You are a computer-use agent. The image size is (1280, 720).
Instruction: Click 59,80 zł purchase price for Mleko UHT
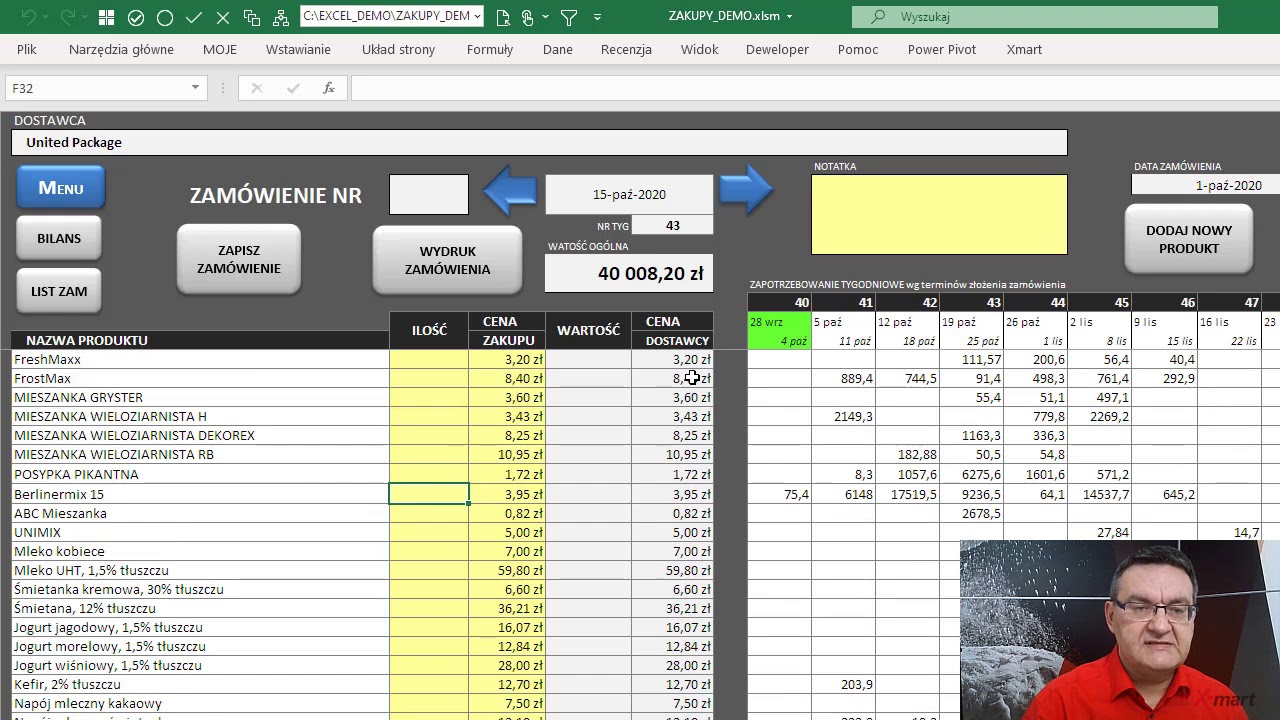pyautogui.click(x=509, y=570)
